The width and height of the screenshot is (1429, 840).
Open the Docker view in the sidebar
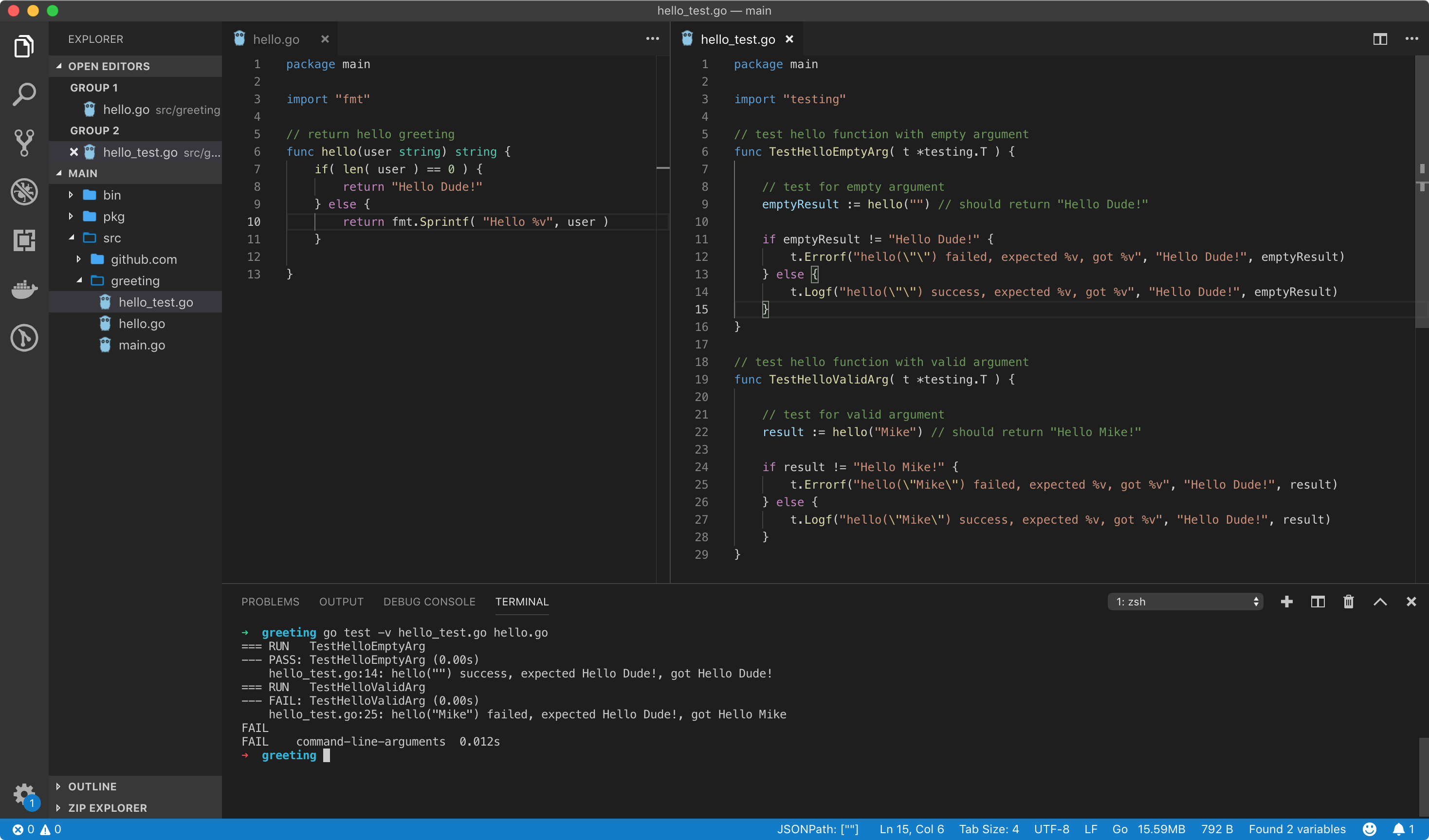tap(24, 289)
